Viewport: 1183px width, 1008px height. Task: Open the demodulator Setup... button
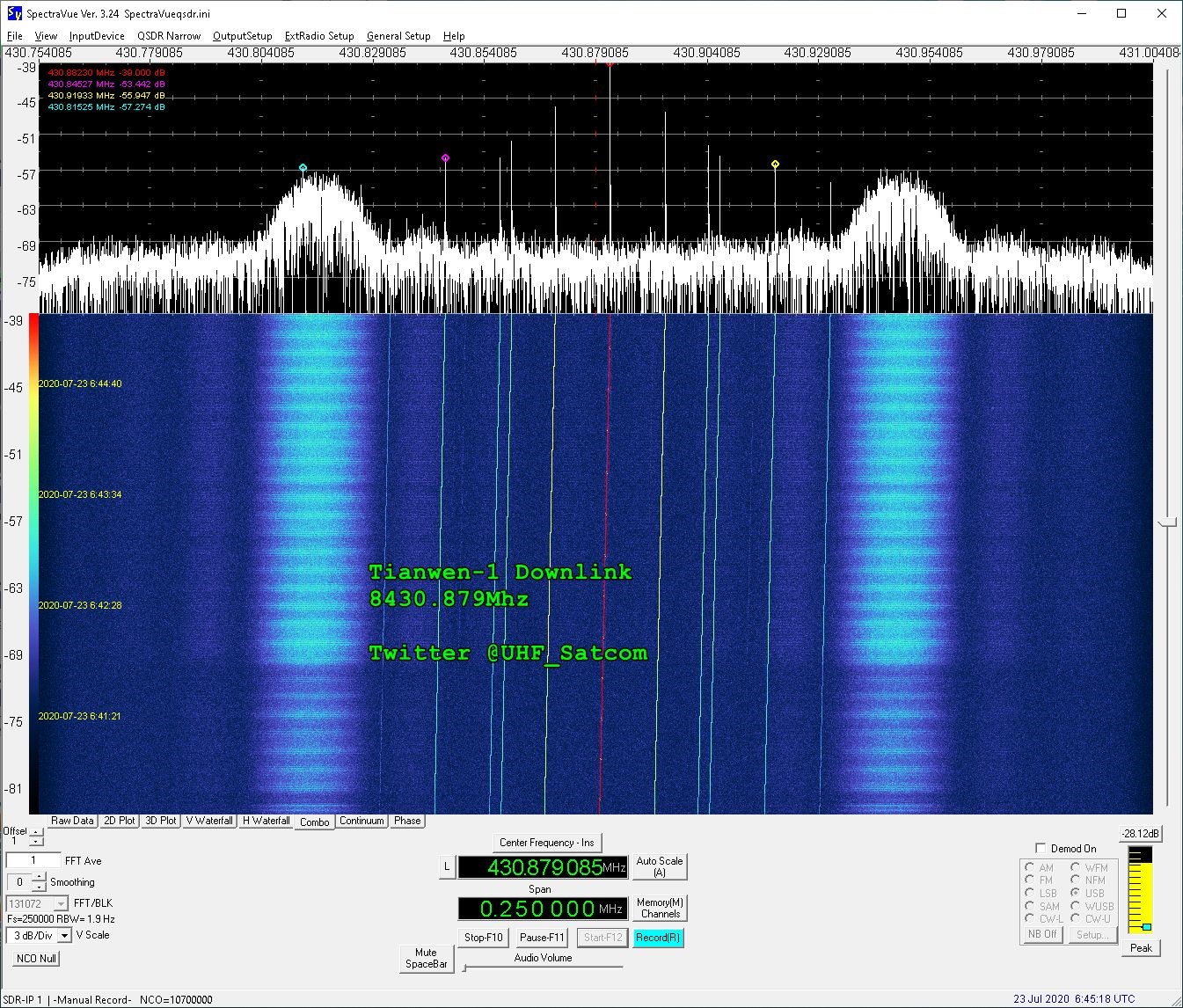pos(1092,934)
